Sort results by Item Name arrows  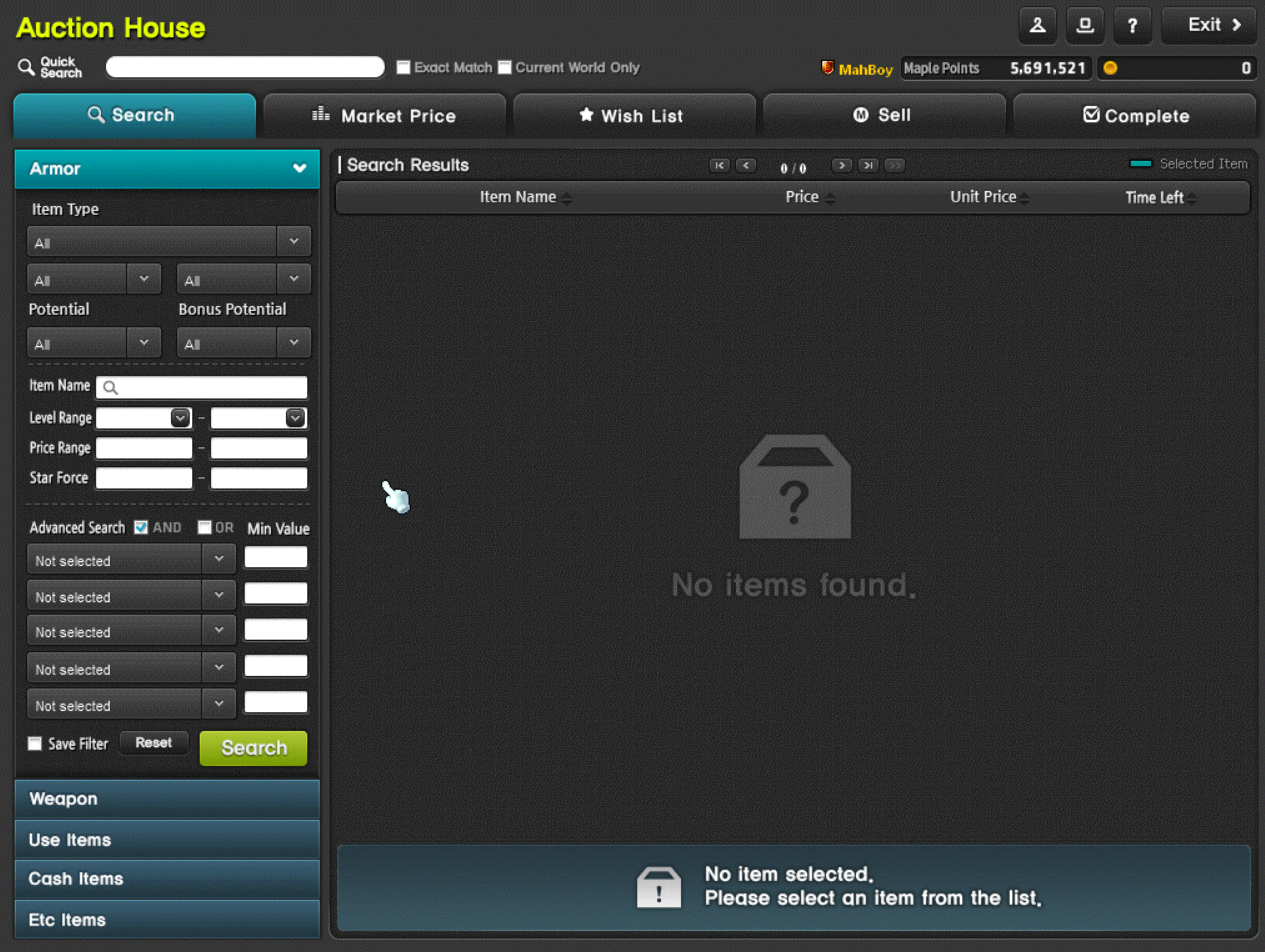pyautogui.click(x=567, y=198)
